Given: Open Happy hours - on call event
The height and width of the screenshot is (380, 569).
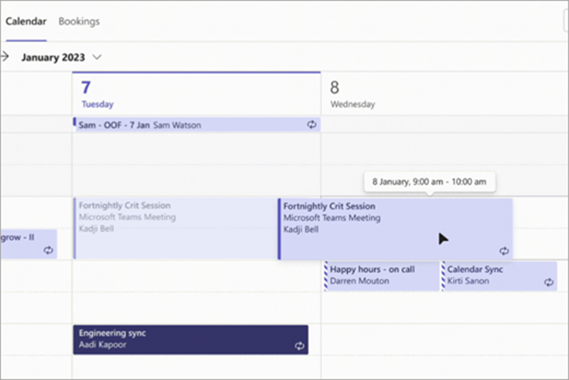Looking at the screenshot, I should [381, 275].
